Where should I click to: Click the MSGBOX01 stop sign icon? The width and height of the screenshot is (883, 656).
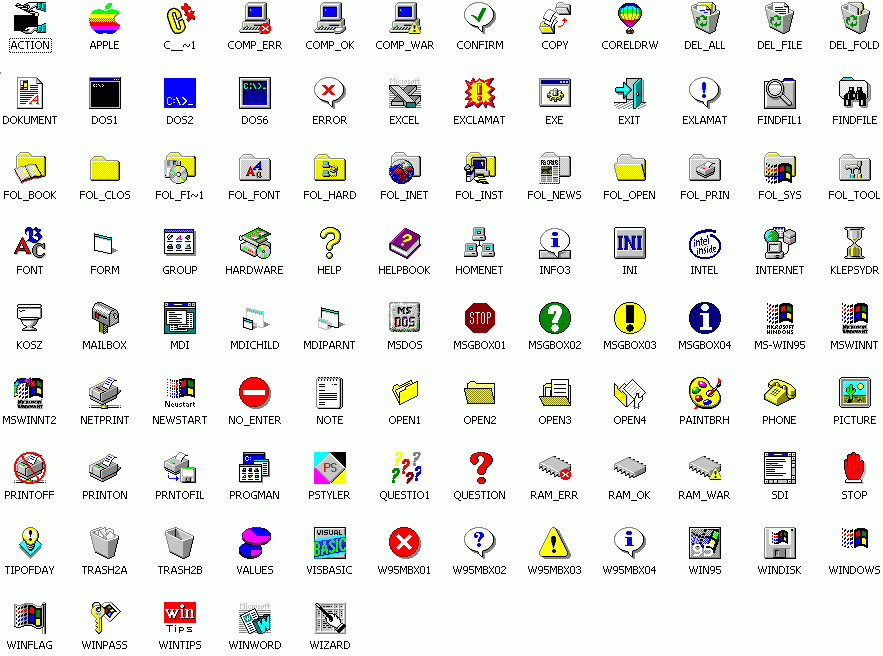click(x=479, y=318)
